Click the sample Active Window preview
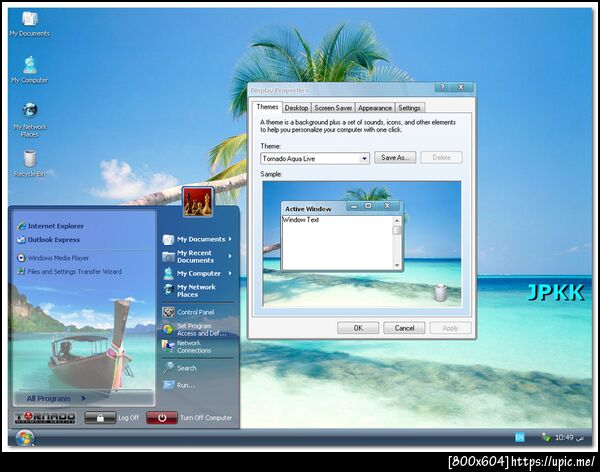 (342, 236)
